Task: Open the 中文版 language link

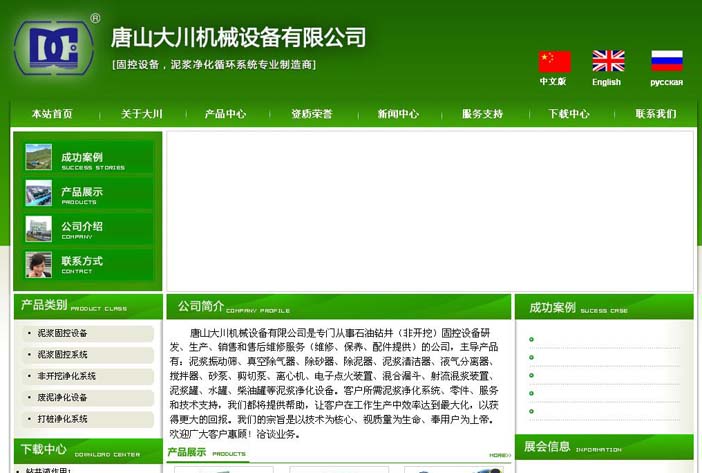Action: [x=553, y=81]
